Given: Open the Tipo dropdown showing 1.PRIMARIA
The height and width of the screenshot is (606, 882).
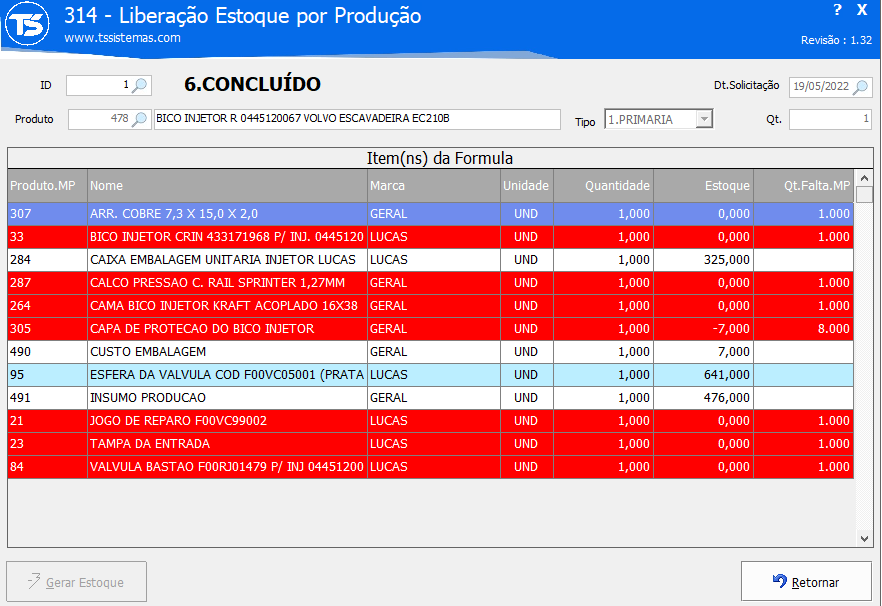Looking at the screenshot, I should [x=705, y=120].
